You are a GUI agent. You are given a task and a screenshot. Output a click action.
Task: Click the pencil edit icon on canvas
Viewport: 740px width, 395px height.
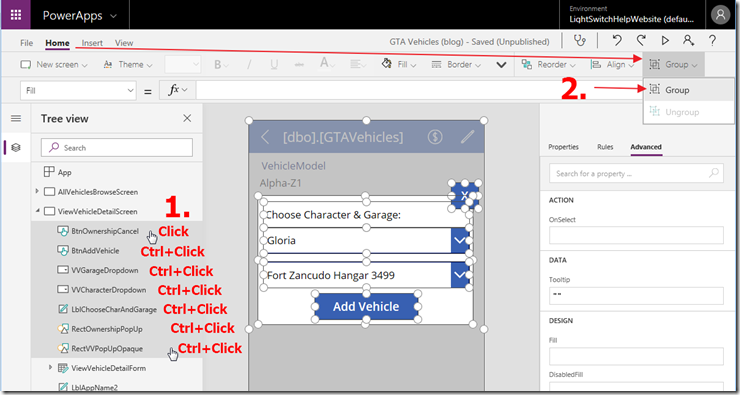(467, 137)
